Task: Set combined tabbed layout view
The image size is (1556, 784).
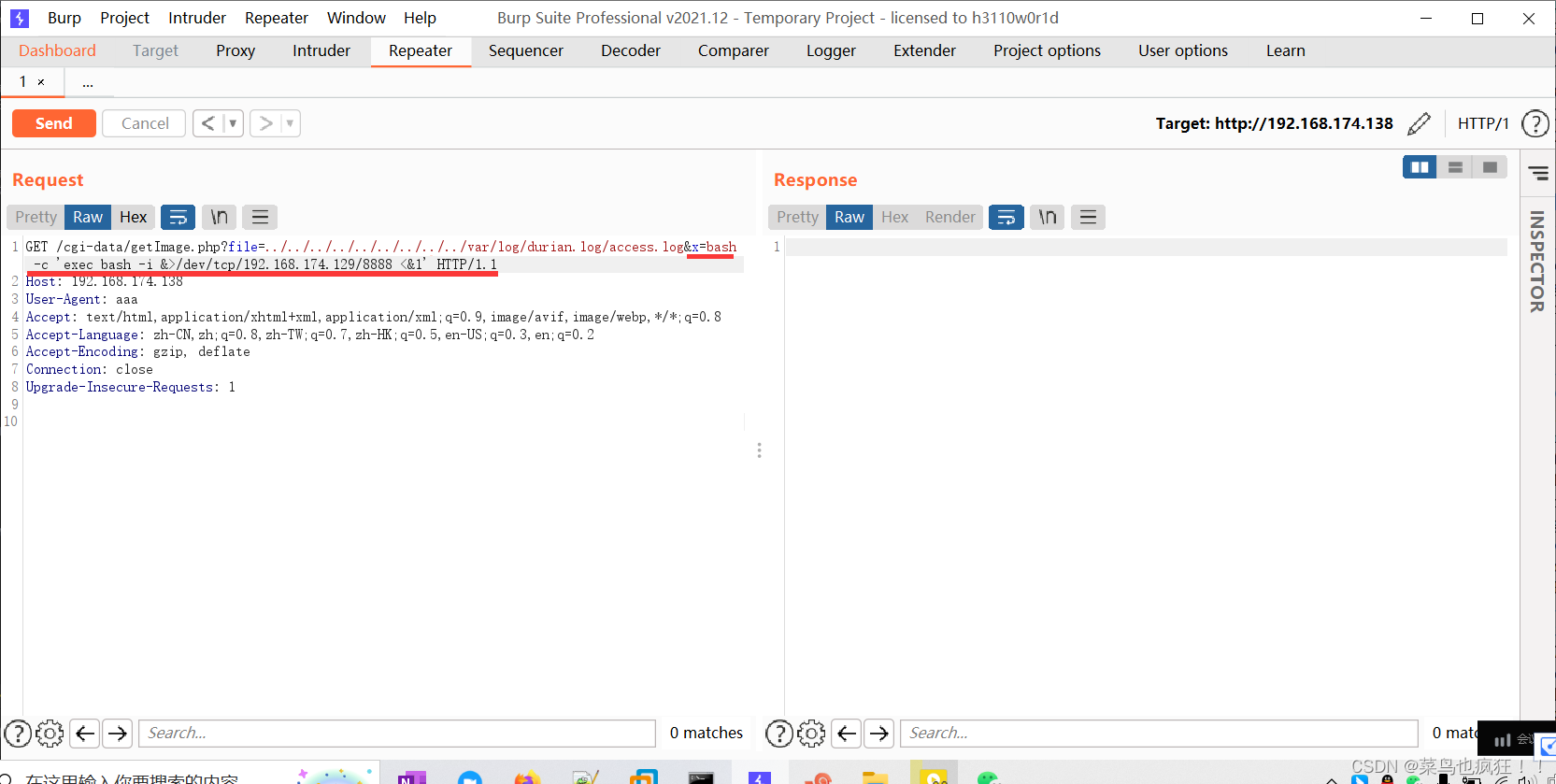Action: click(x=1490, y=166)
